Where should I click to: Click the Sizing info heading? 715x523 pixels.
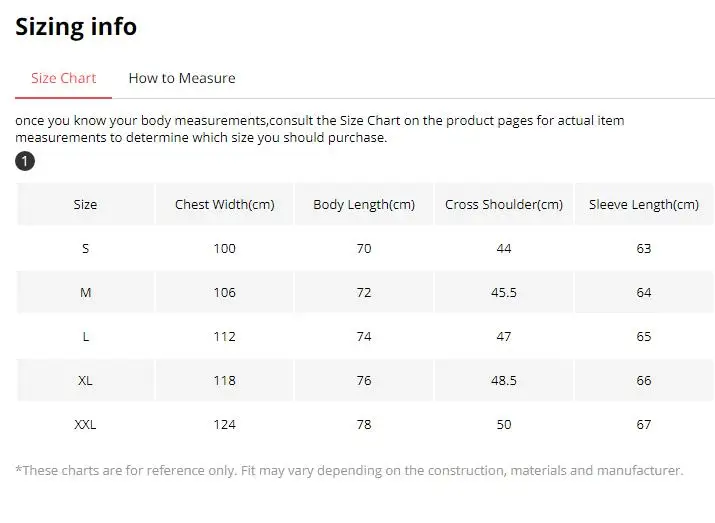point(76,27)
